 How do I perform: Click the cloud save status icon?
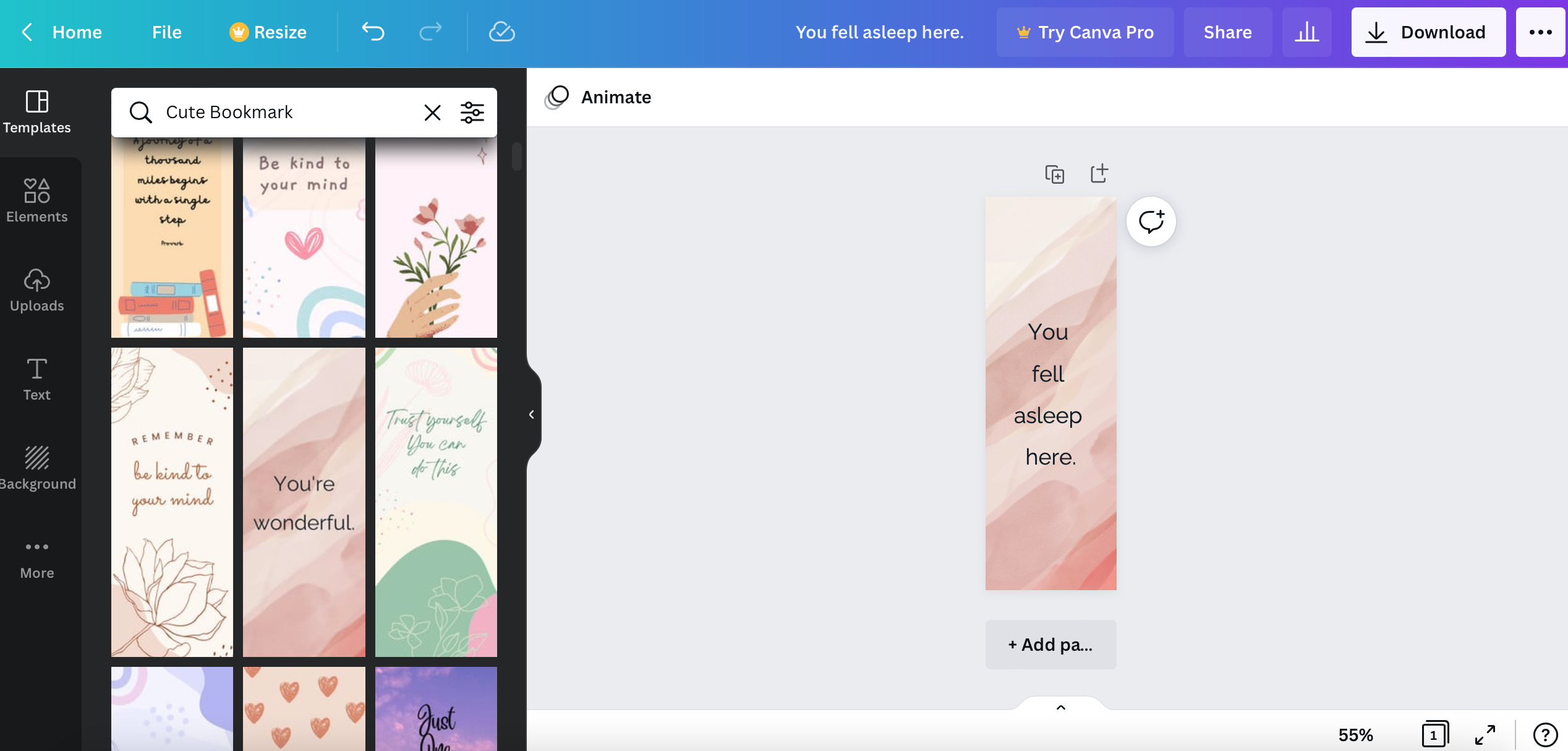click(503, 32)
